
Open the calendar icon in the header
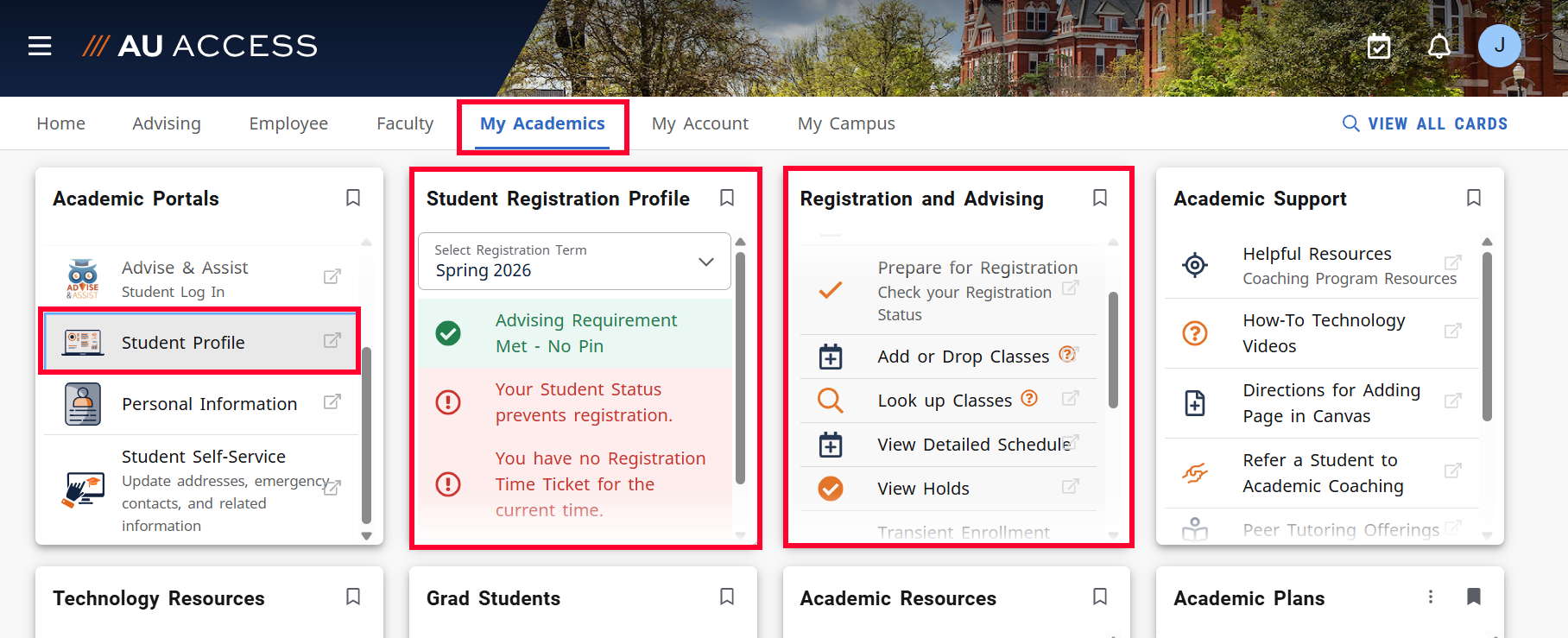(1378, 46)
